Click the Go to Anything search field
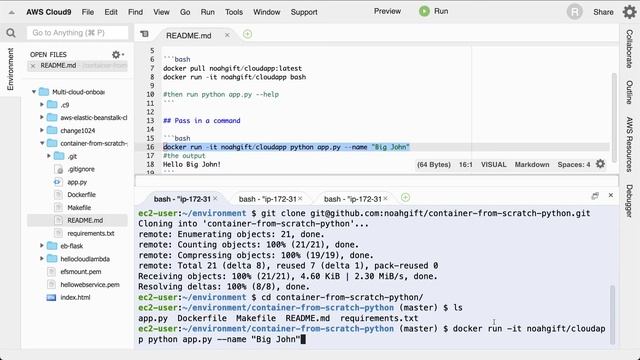The image size is (640, 360). click(x=78, y=33)
